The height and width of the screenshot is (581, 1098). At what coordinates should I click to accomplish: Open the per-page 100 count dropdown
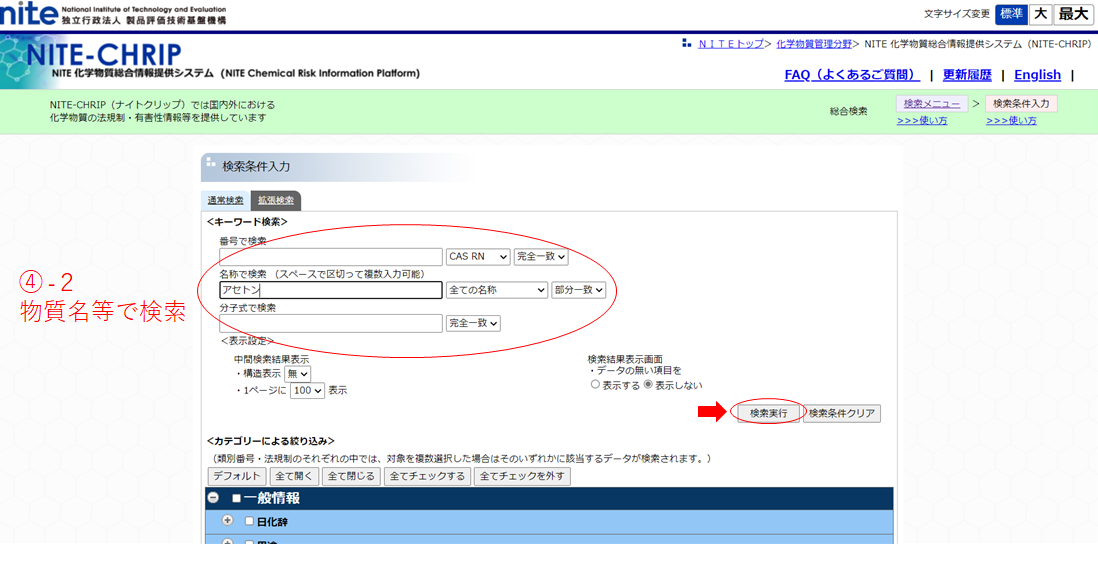307,391
